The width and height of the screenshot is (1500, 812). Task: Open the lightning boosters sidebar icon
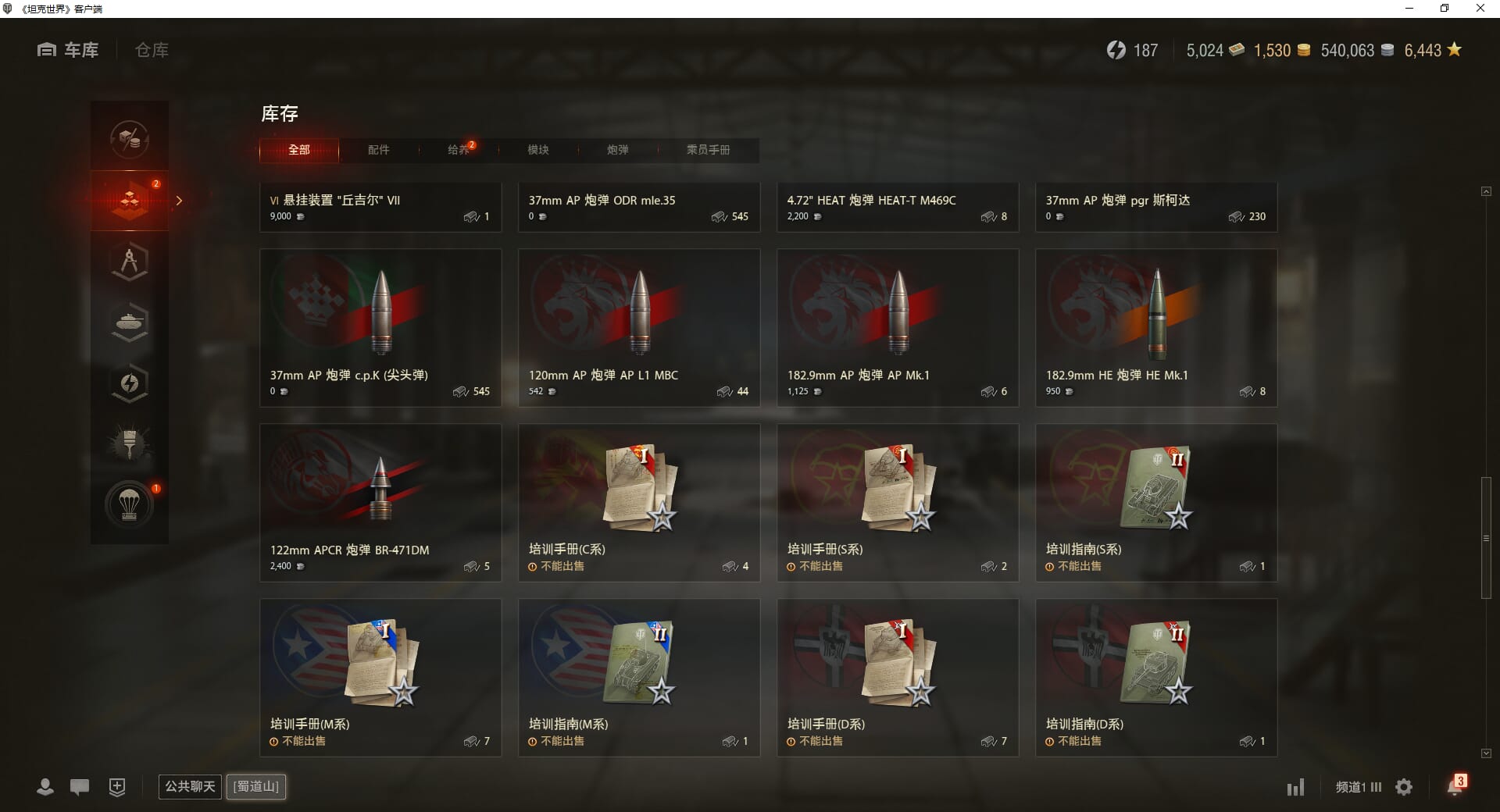130,383
